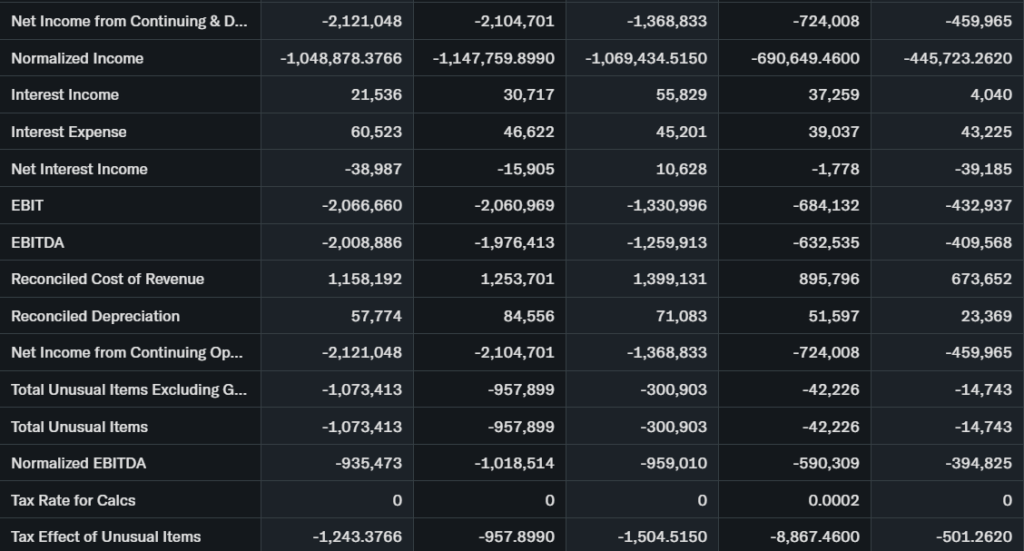Click the Normalized Income row label

(77, 58)
